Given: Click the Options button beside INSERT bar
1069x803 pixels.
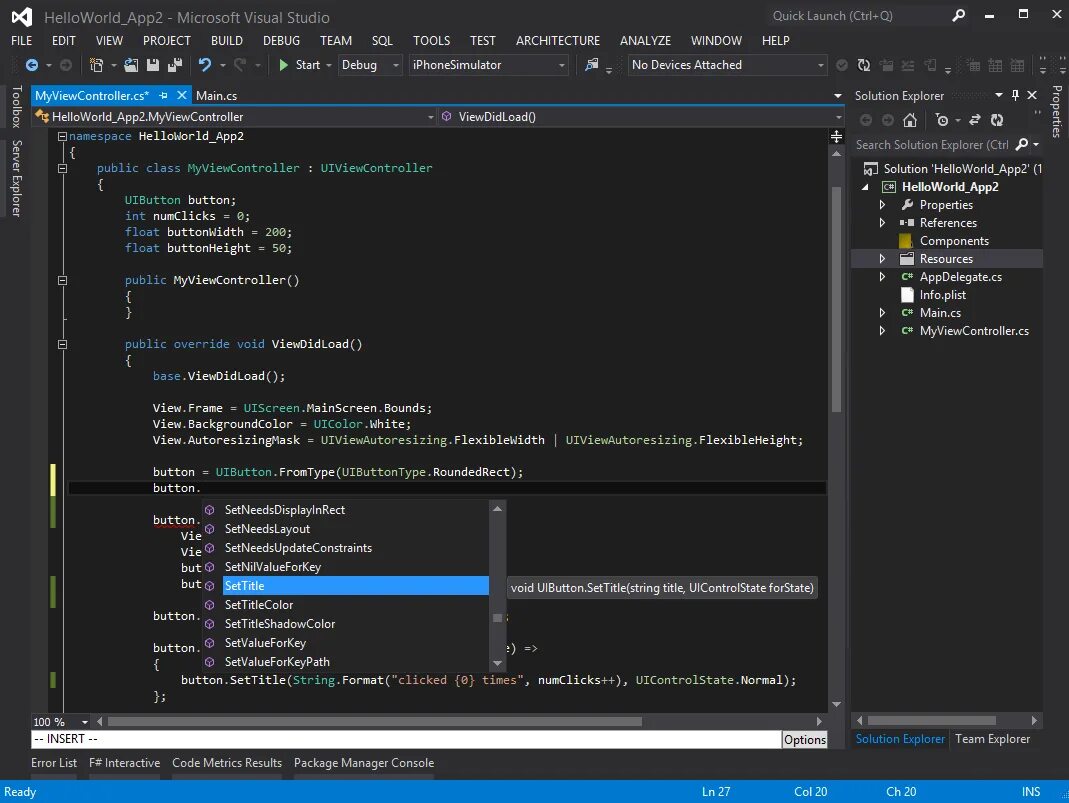Looking at the screenshot, I should coord(804,740).
